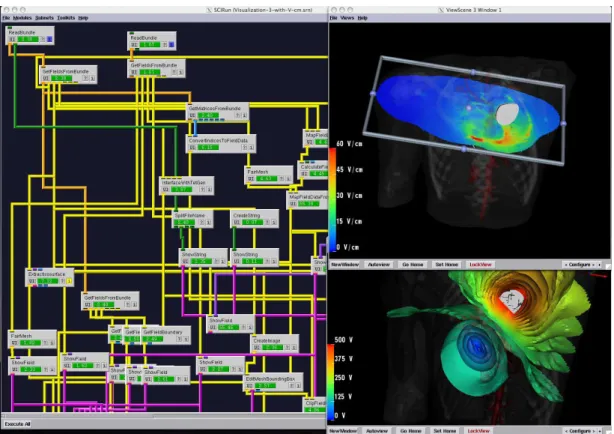Click the CreateImage green progress bar

pos(272,347)
